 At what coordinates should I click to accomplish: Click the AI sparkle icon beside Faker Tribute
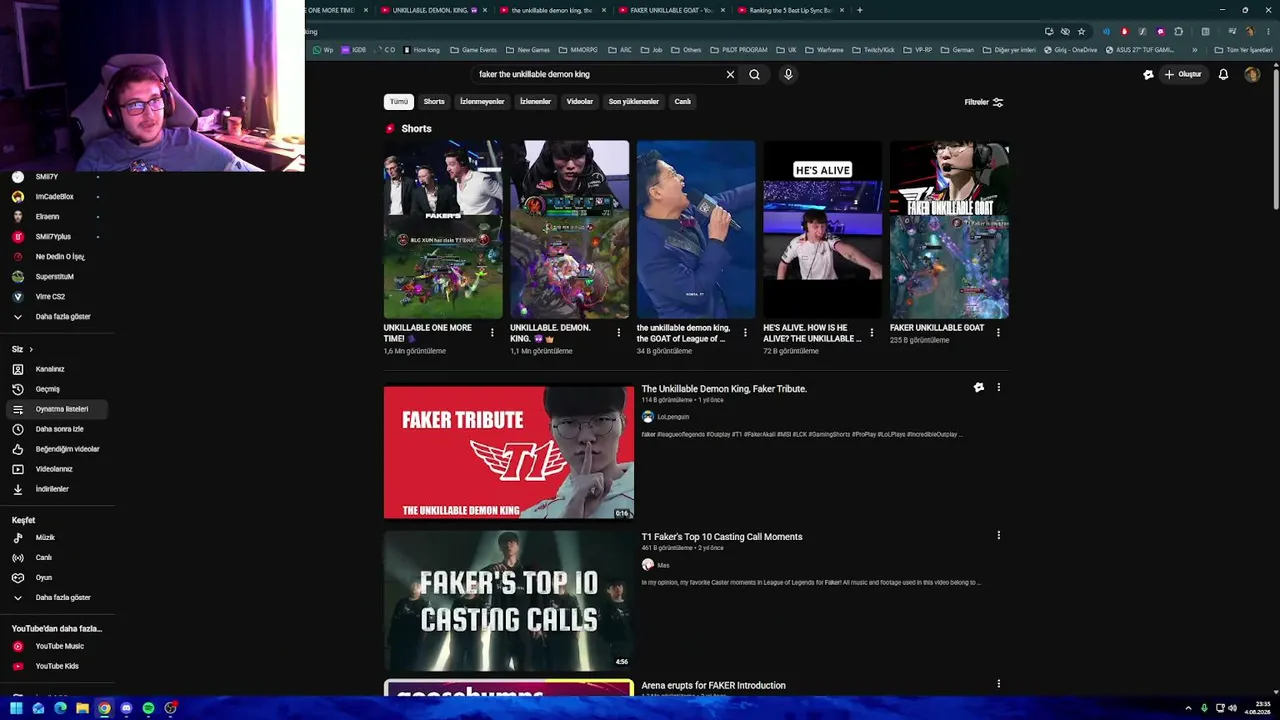979,387
